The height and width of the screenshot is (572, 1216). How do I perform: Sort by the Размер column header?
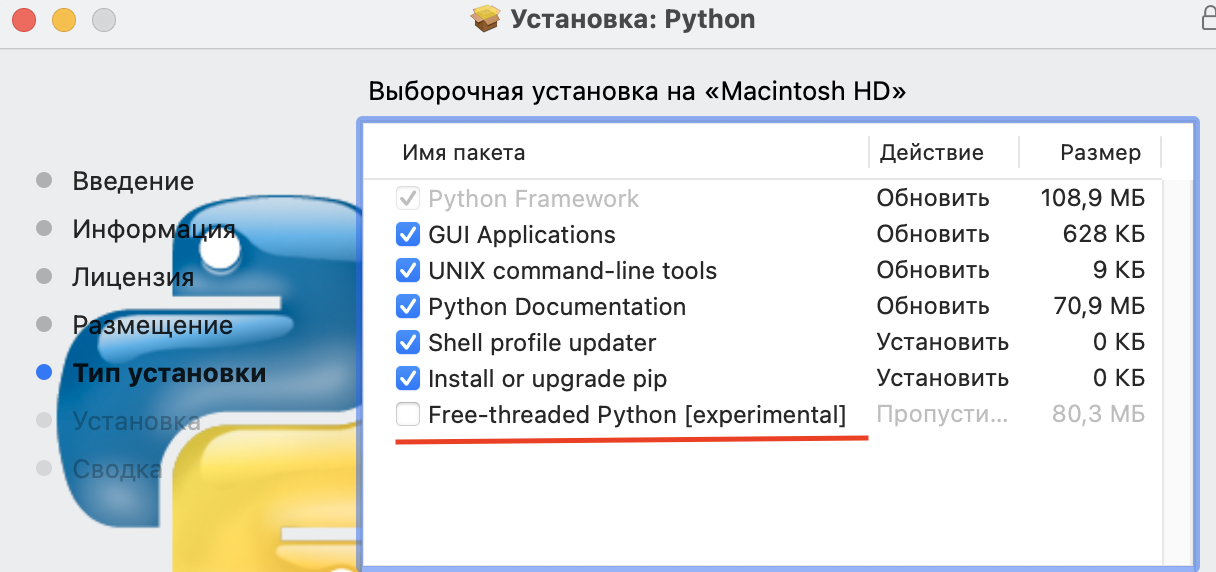pyautogui.click(x=1100, y=153)
